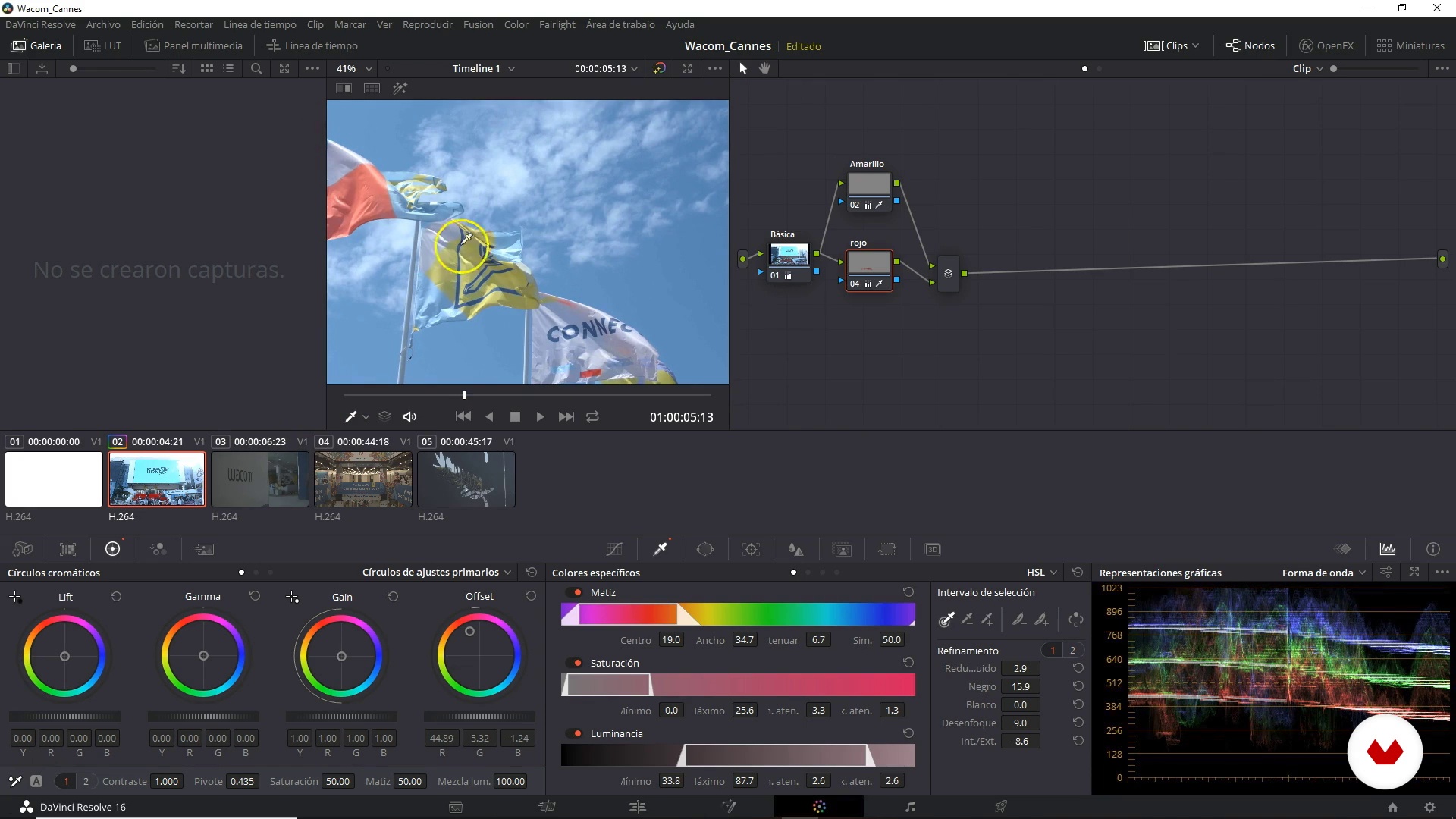Viewport: 1456px width, 819px height.
Task: Open the Reproducir menu
Action: 427,24
